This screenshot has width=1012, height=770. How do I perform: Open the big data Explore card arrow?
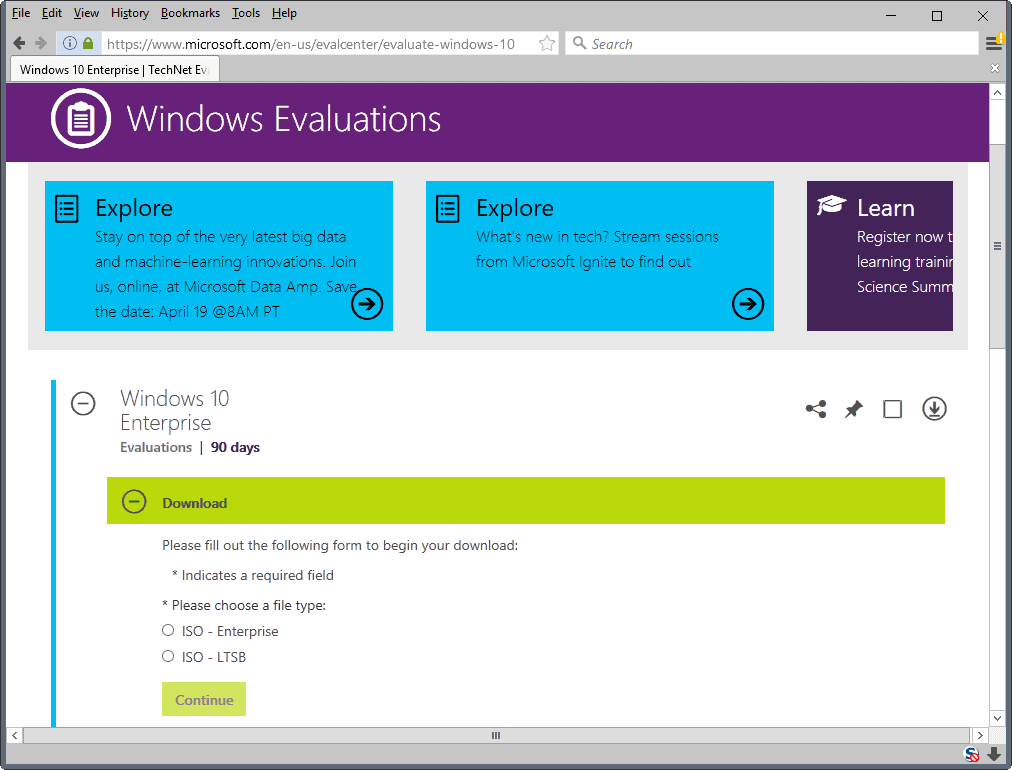point(367,303)
